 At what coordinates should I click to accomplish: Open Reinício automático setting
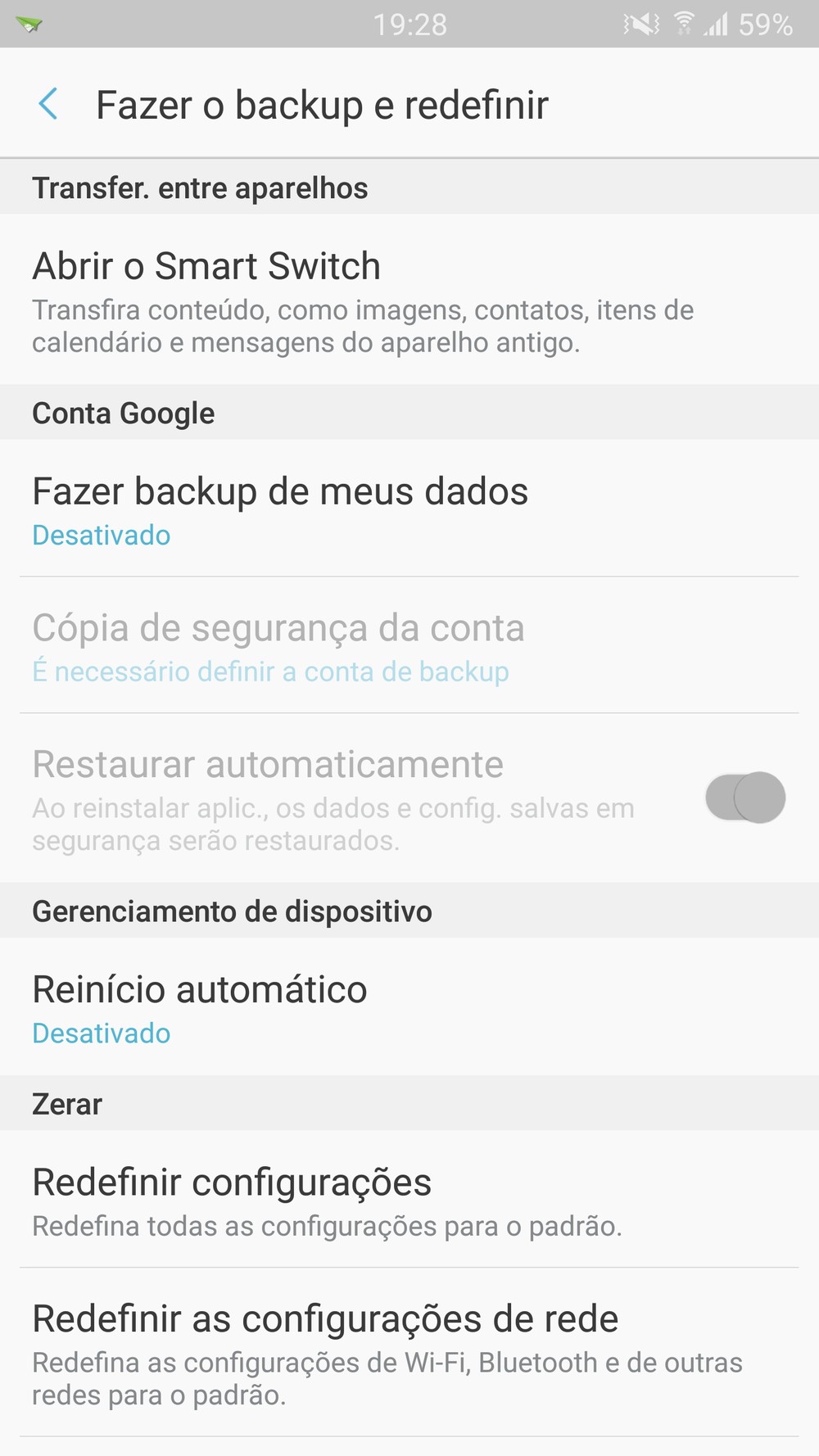(x=200, y=989)
